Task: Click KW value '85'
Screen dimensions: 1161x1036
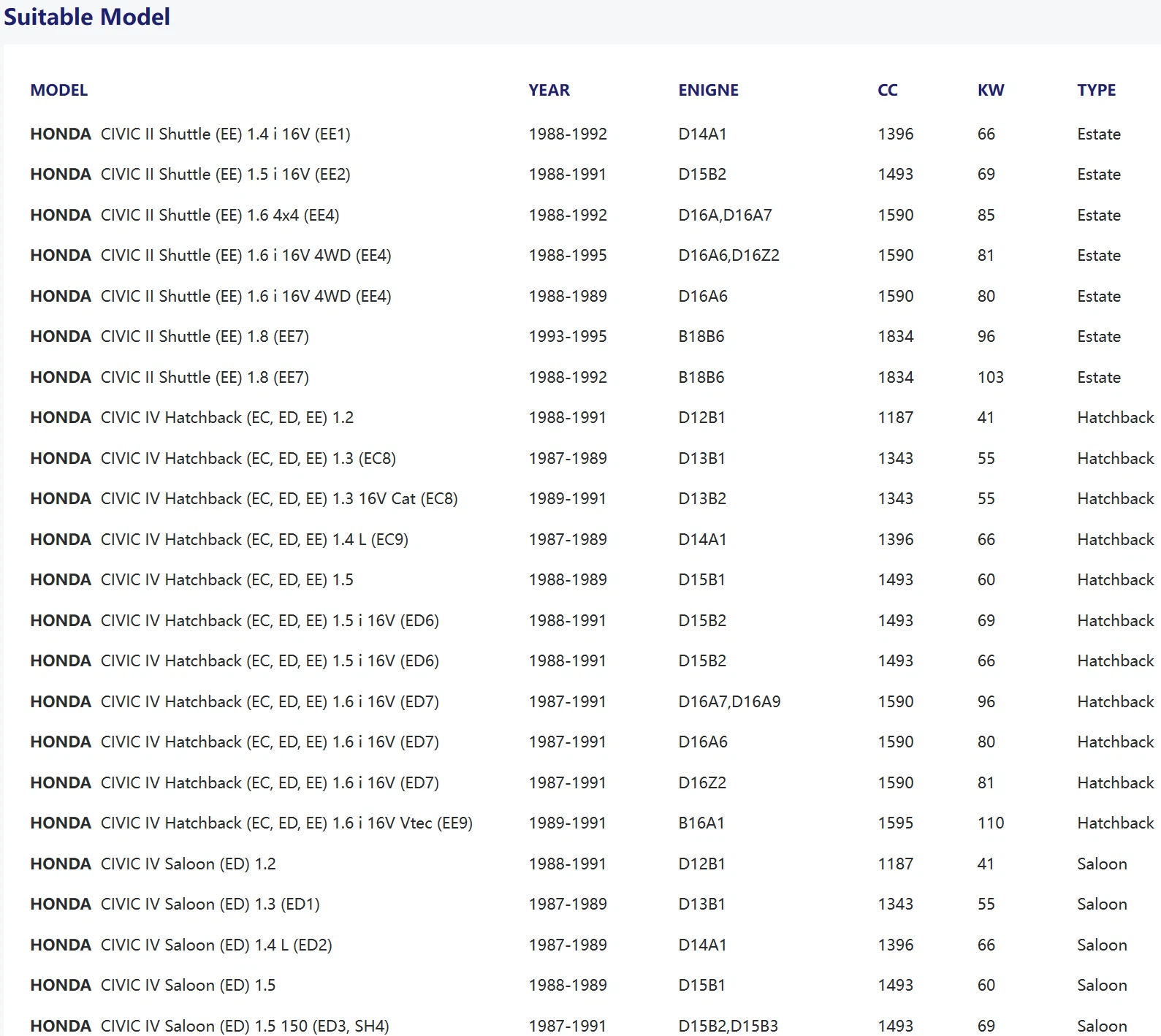Action: (986, 216)
